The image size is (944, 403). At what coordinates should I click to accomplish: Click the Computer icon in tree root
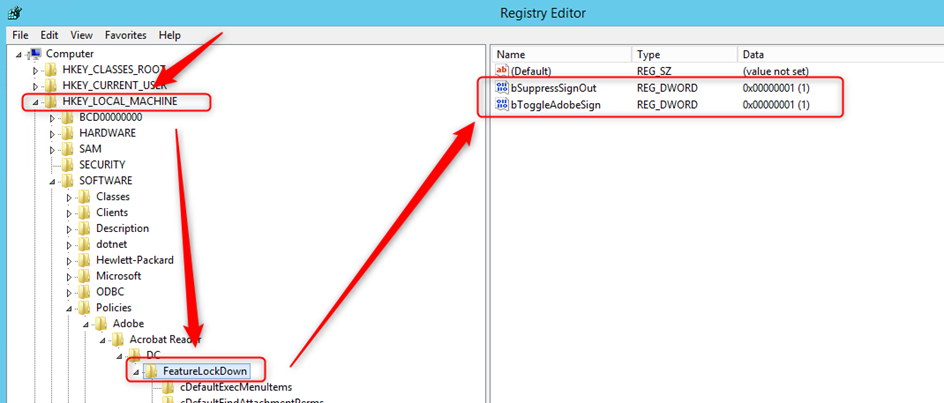coord(36,53)
